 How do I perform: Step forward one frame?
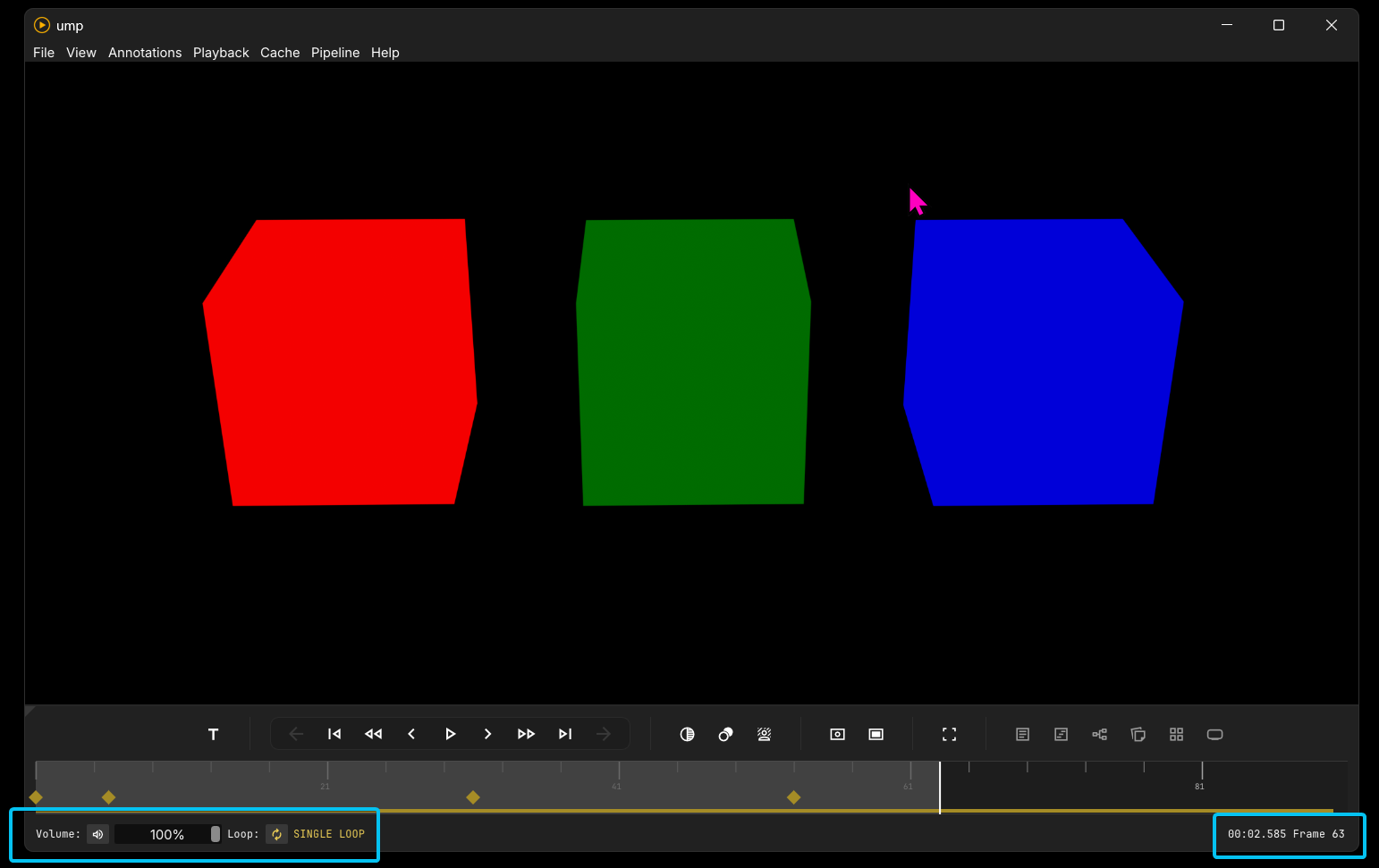click(x=487, y=734)
